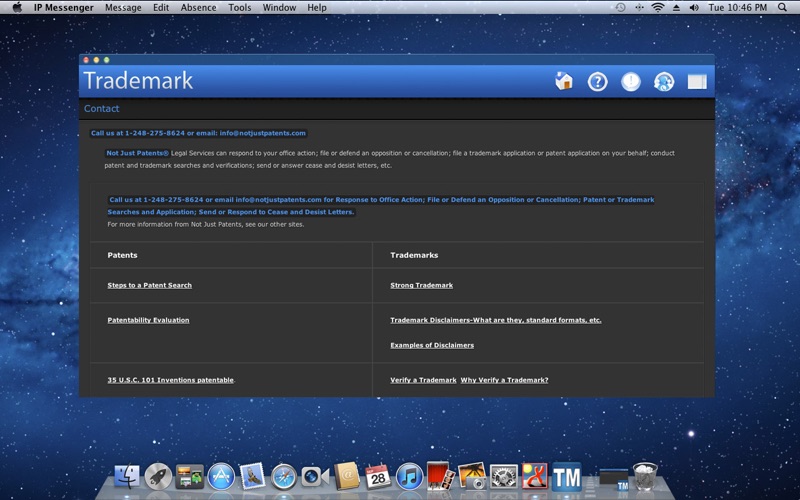Click the Patents column header
This screenshot has height=500, width=800.
[x=122, y=255]
